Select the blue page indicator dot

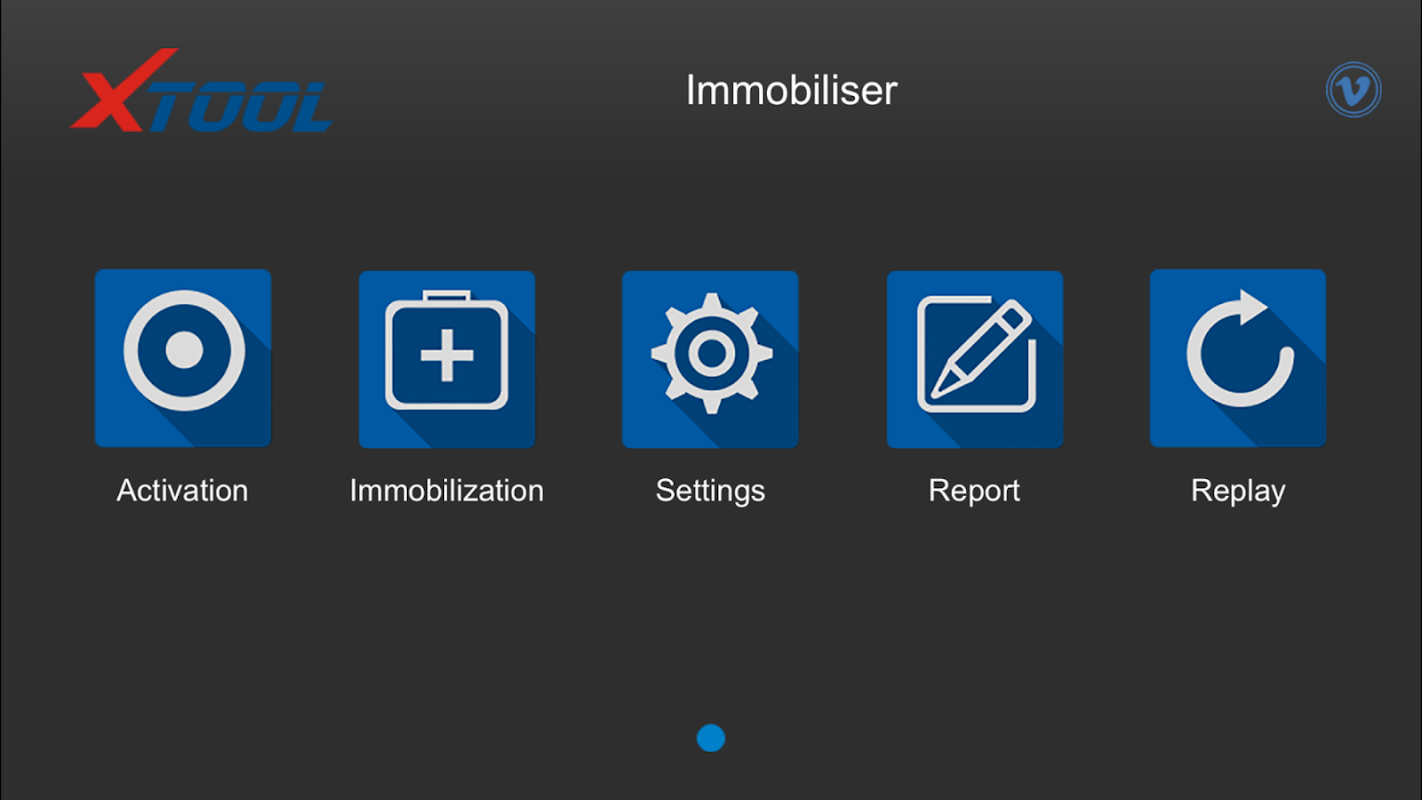tap(711, 738)
